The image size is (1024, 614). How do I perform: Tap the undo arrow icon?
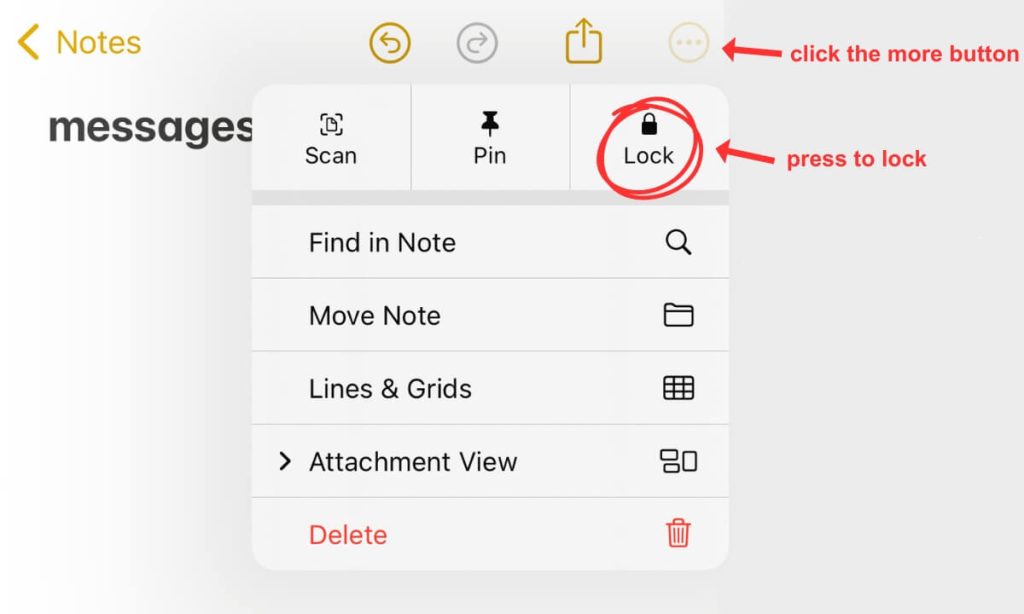390,43
